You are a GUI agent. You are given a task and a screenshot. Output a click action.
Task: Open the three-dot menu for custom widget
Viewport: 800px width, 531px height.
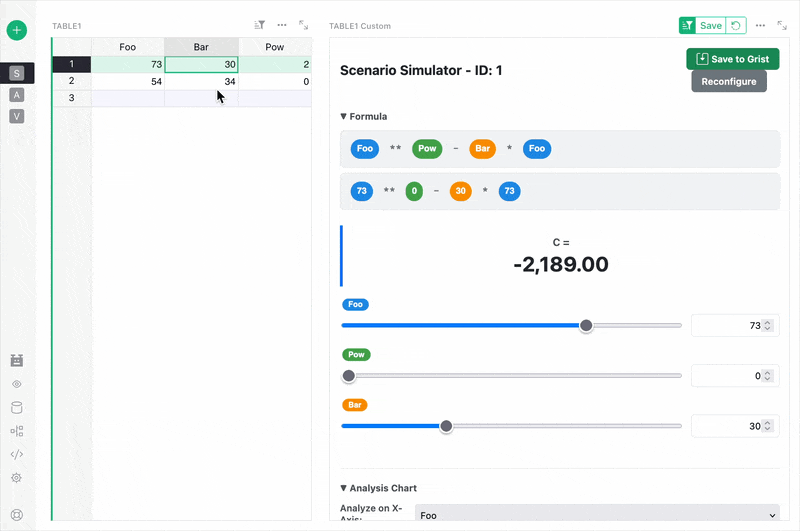click(x=761, y=25)
